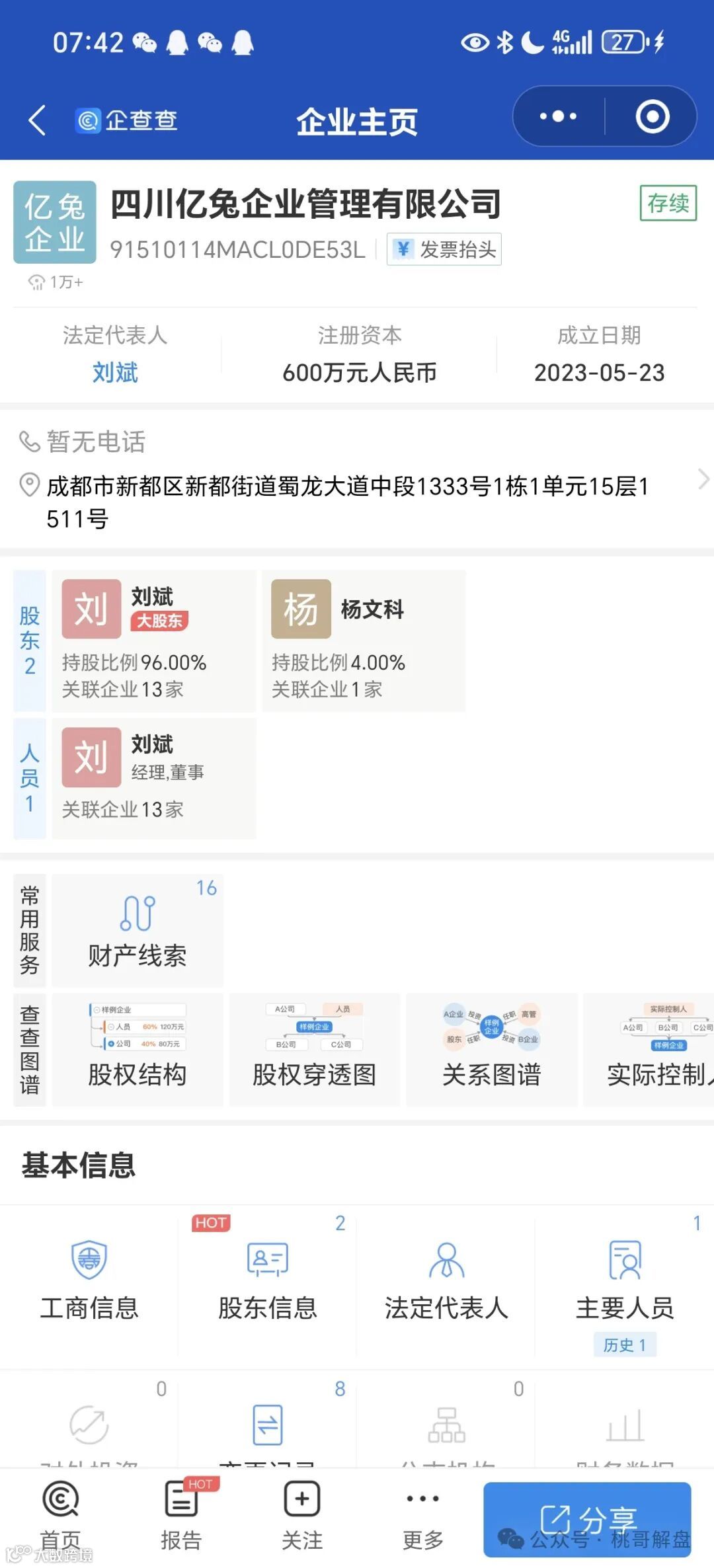Screen dimensions: 714x1568
Task: Open 财产线索 property clues service
Action: pos(138,931)
